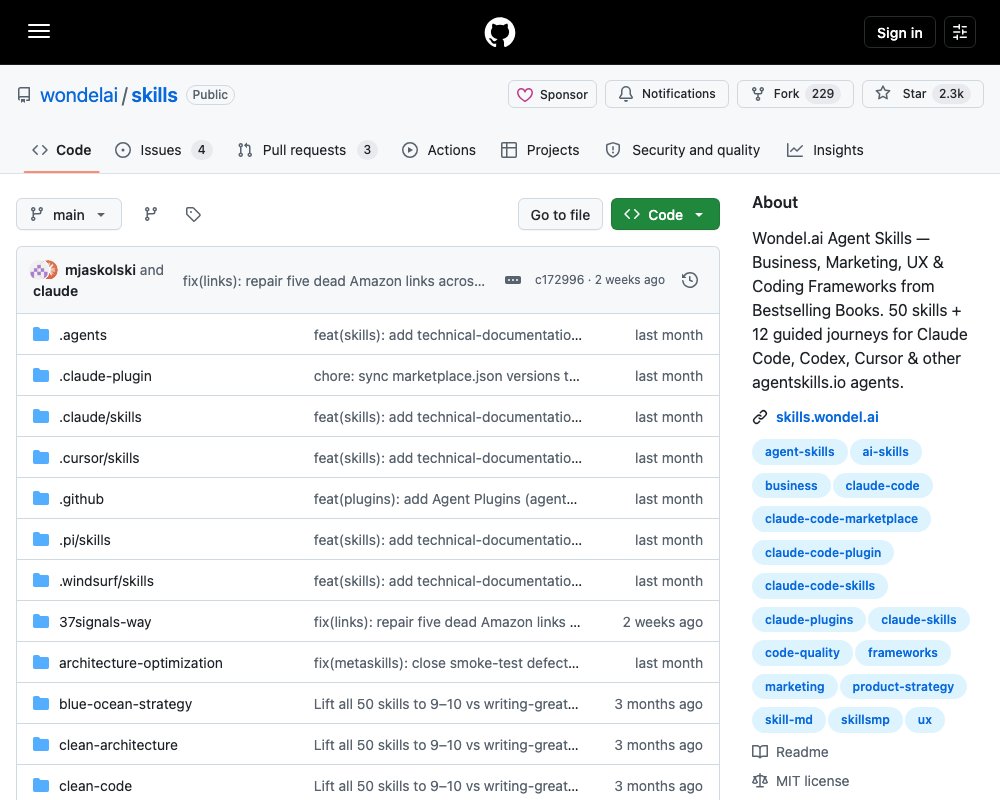Open the skills repository link

pos(154,95)
